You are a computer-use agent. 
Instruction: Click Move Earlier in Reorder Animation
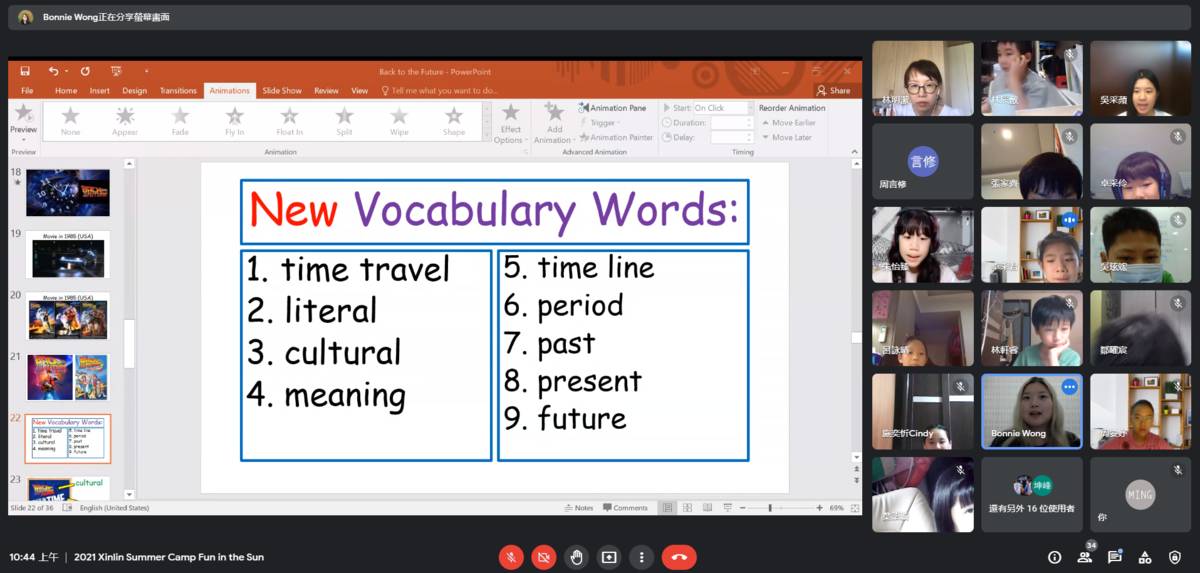789,123
